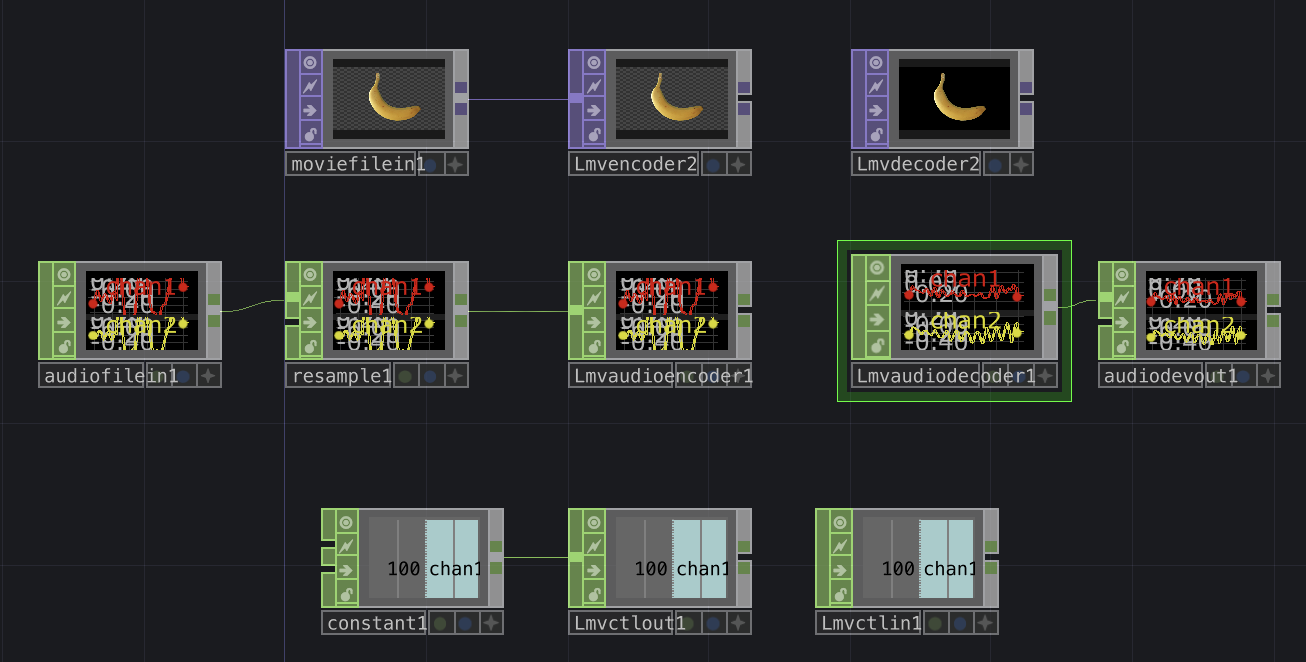Click the audiodevout1 waveform viewer
Image resolution: width=1306 pixels, height=662 pixels.
pos(1201,310)
